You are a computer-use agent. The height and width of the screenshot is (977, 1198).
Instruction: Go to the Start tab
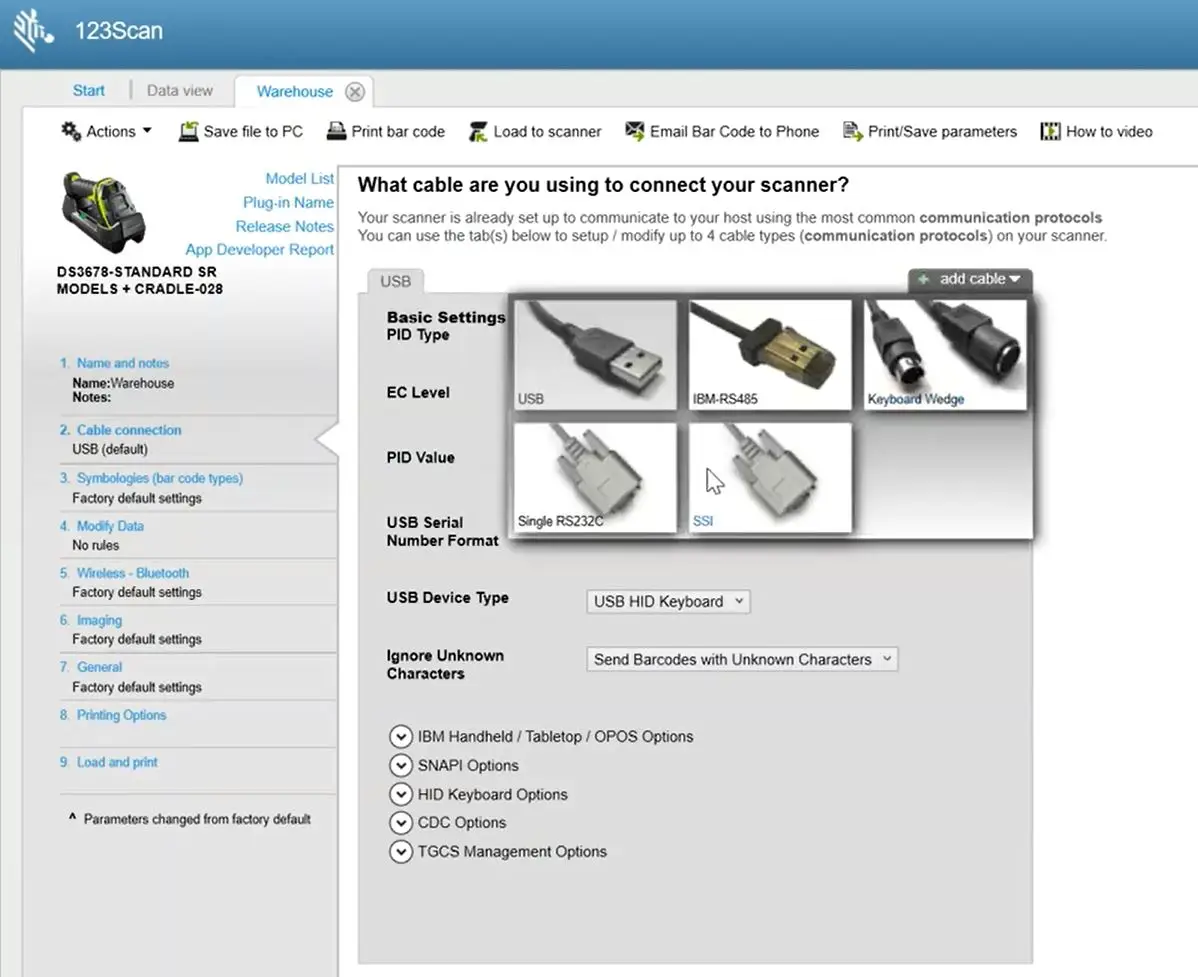[x=89, y=90]
